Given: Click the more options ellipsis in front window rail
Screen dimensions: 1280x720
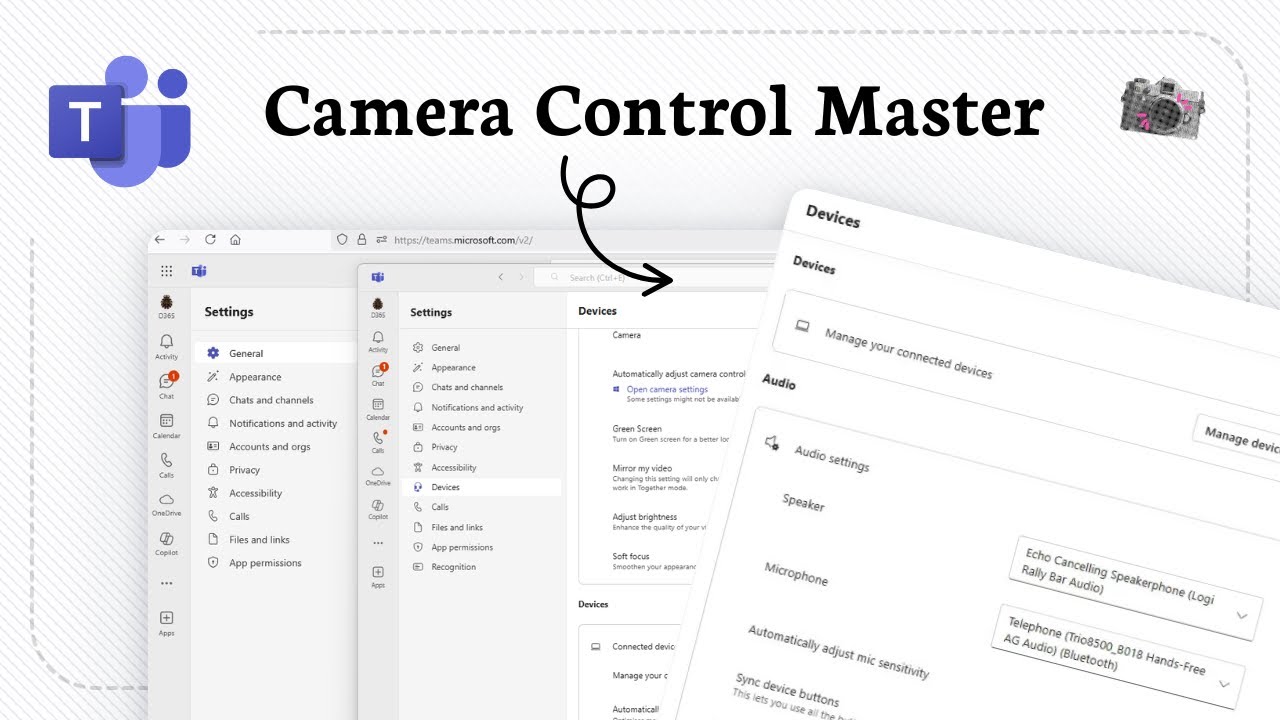Looking at the screenshot, I should pyautogui.click(x=378, y=542).
